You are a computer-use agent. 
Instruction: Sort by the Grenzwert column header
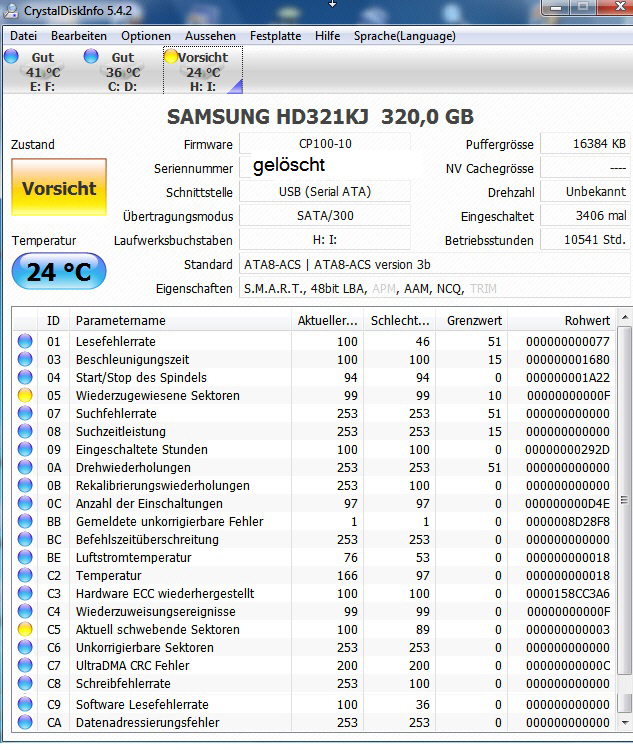tap(472, 320)
